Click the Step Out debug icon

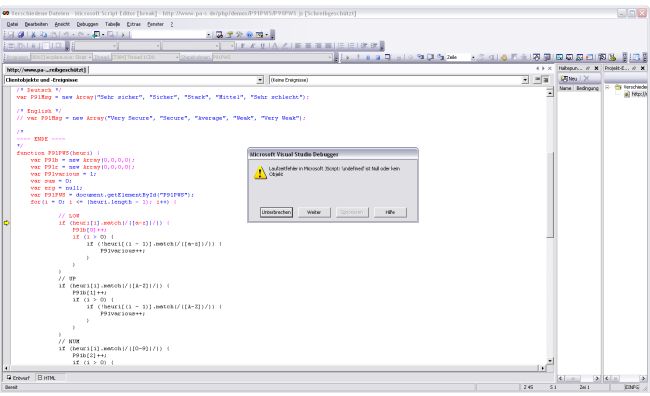[440, 57]
